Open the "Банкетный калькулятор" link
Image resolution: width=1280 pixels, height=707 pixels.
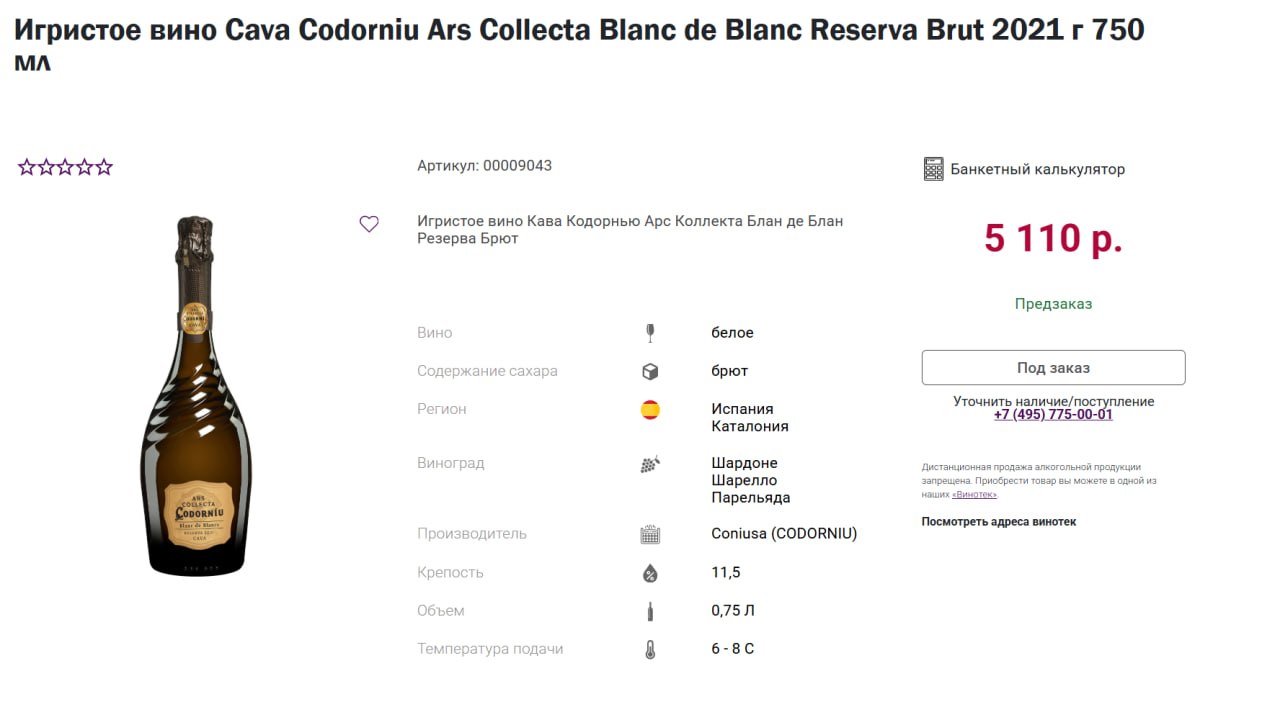[1037, 169]
